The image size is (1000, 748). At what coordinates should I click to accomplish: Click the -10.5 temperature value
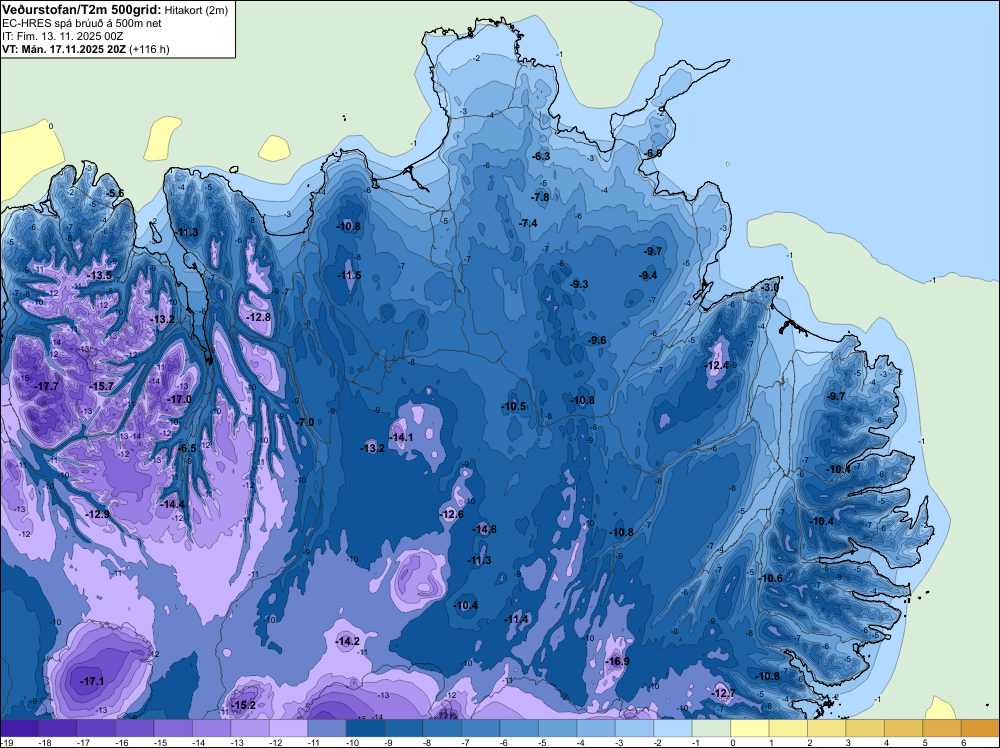[513, 406]
